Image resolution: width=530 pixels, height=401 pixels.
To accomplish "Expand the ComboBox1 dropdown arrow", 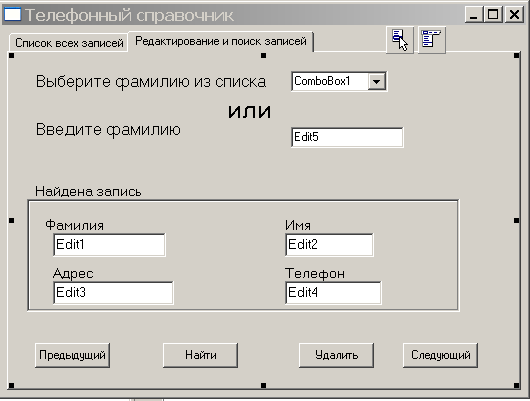I will click(377, 81).
